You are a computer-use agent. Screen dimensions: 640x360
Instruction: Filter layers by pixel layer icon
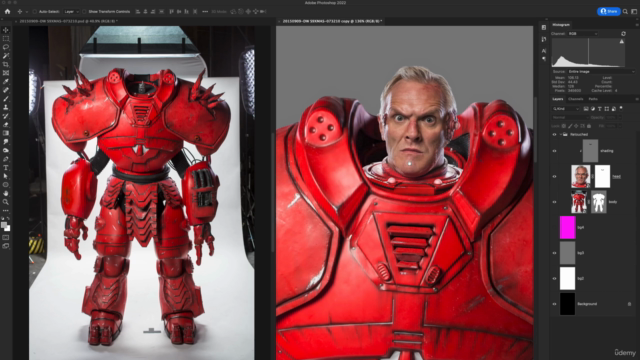[586, 109]
